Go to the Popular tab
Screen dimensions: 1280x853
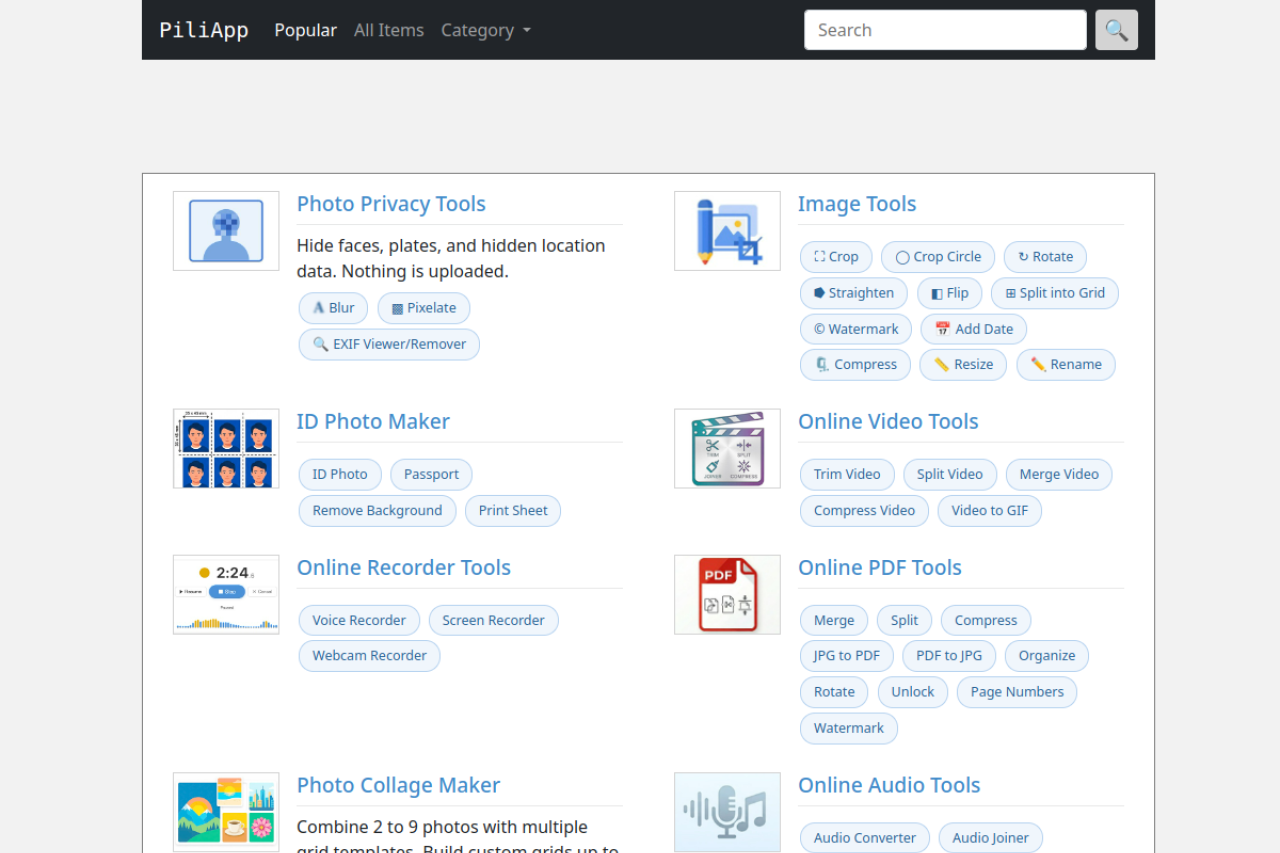[x=305, y=30]
